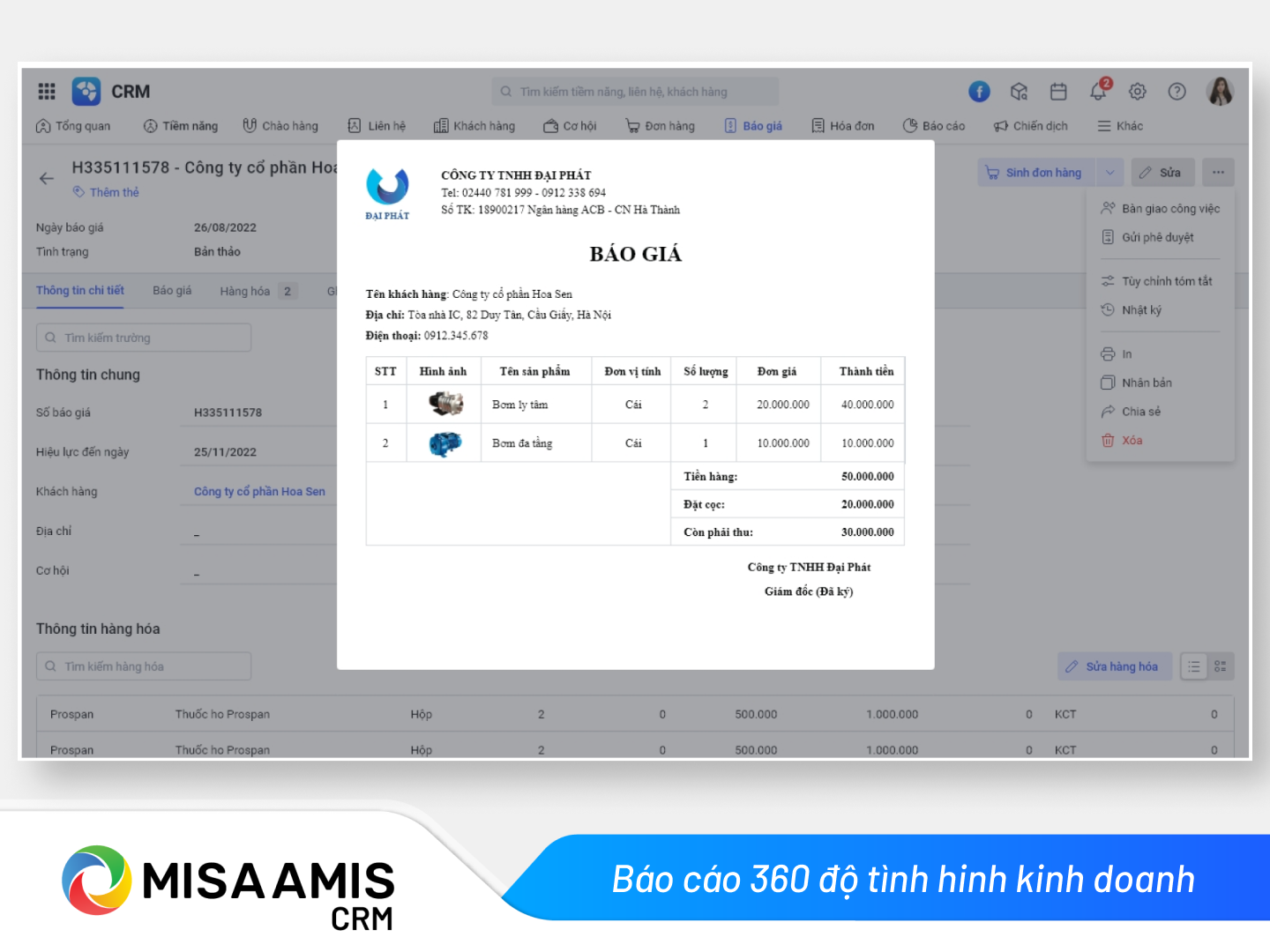Click the Facebook integration icon
1270x952 pixels.
[x=979, y=92]
